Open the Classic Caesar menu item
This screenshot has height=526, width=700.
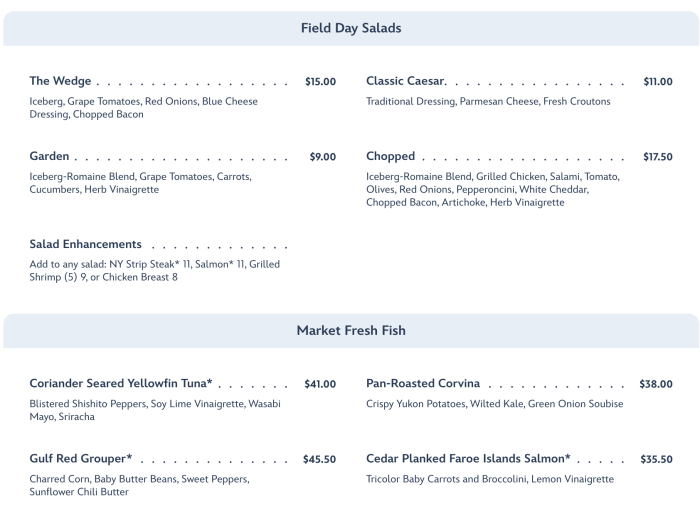(x=405, y=81)
